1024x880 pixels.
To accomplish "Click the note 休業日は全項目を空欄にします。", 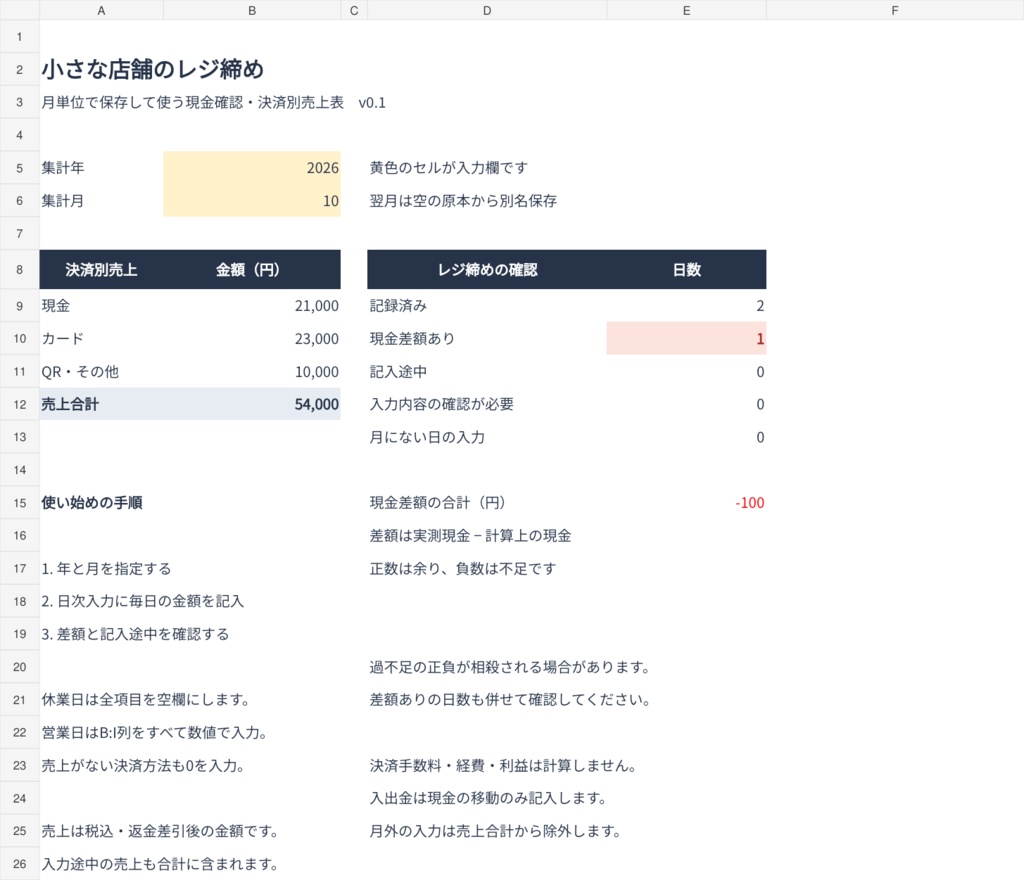I will coord(146,700).
